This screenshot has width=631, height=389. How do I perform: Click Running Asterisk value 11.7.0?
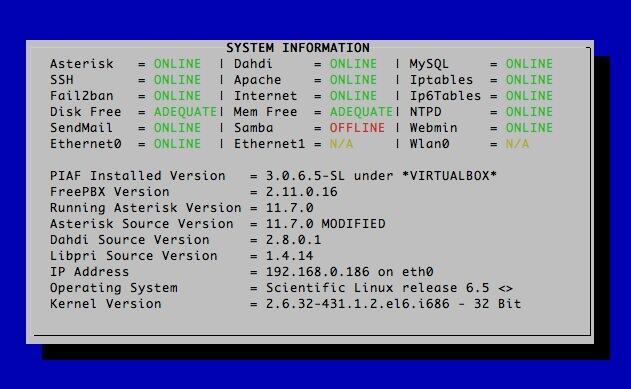(289, 208)
